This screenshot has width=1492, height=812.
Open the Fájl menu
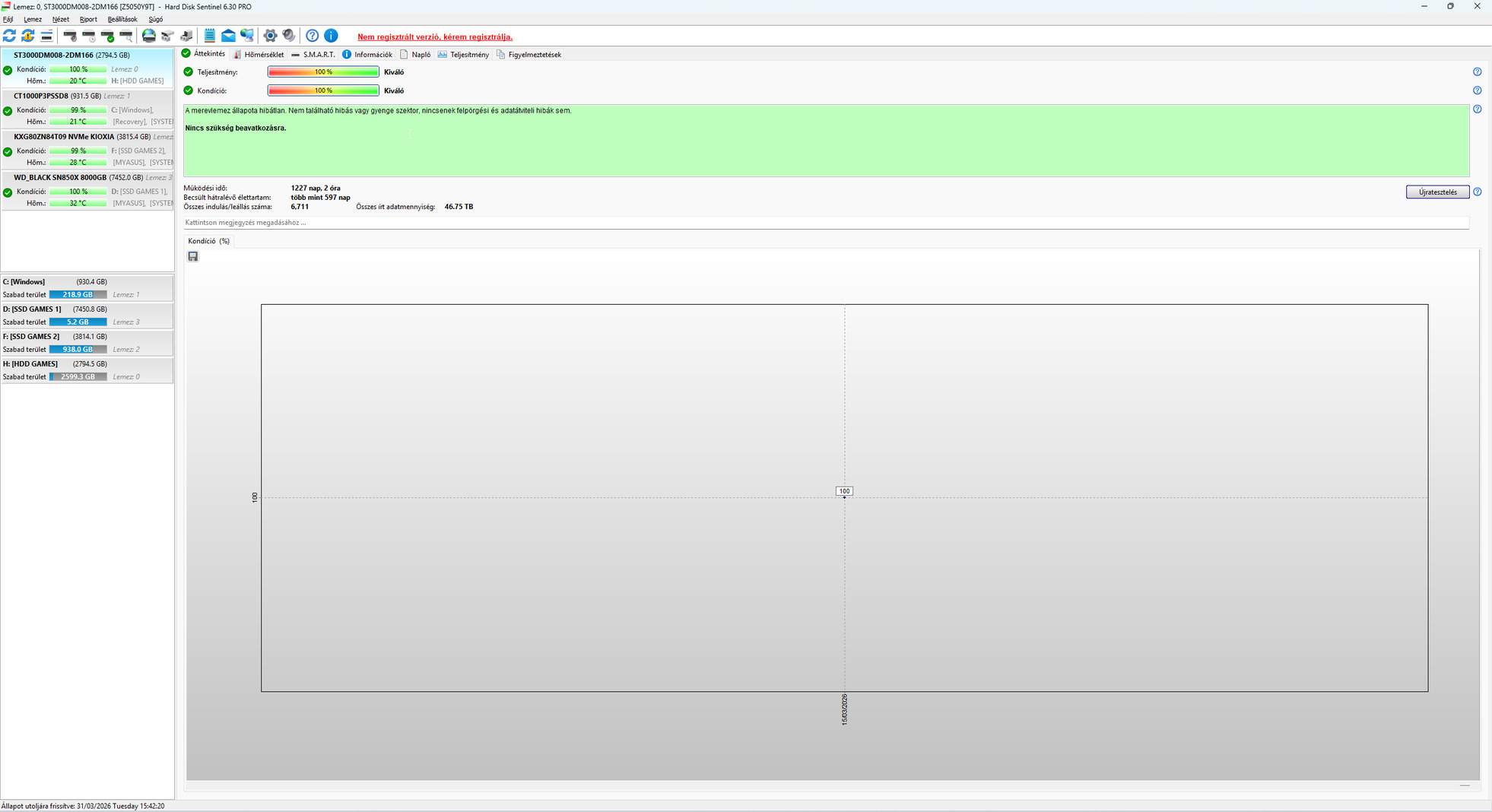coord(8,20)
